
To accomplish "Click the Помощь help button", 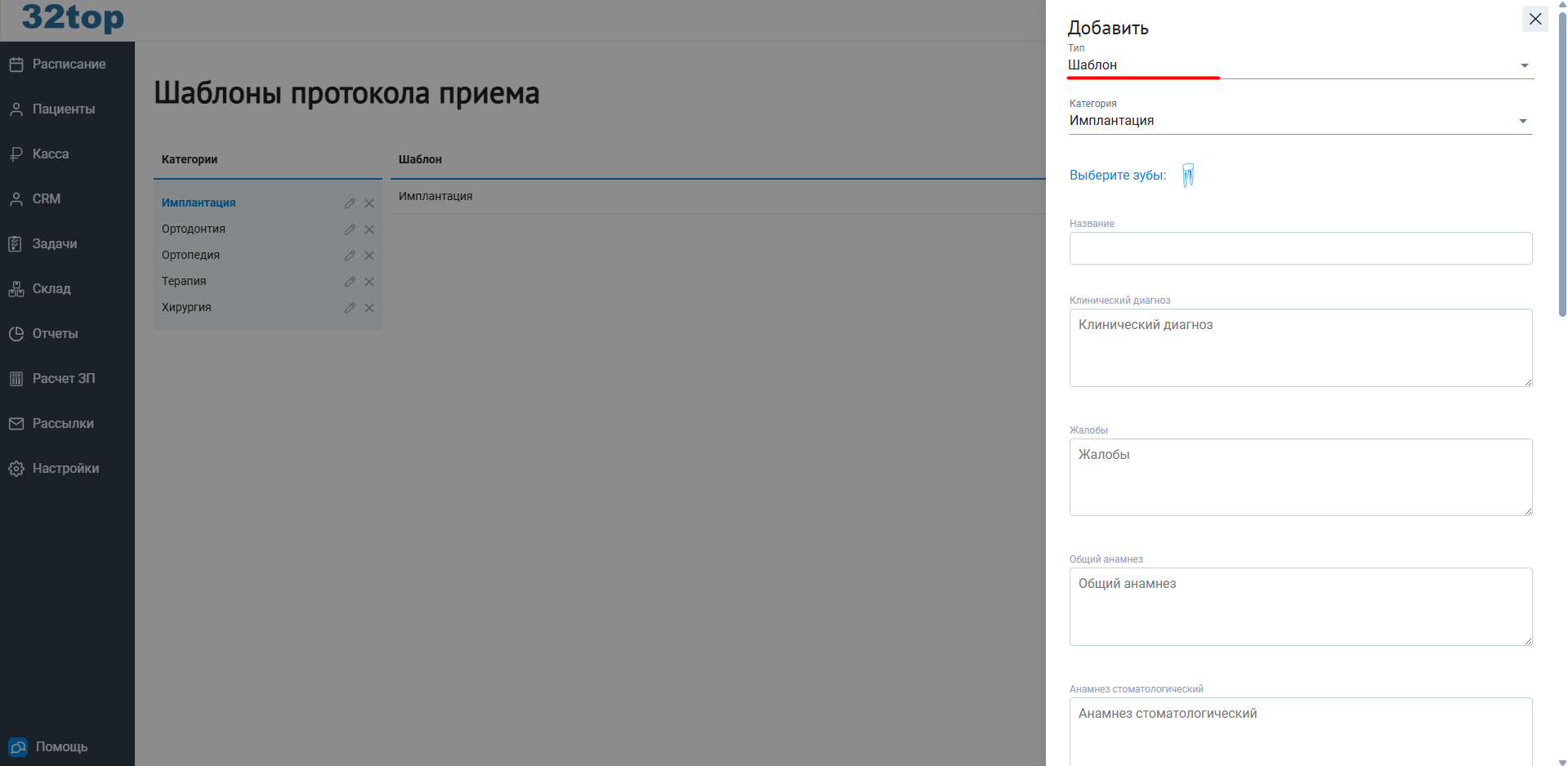I will click(x=60, y=746).
